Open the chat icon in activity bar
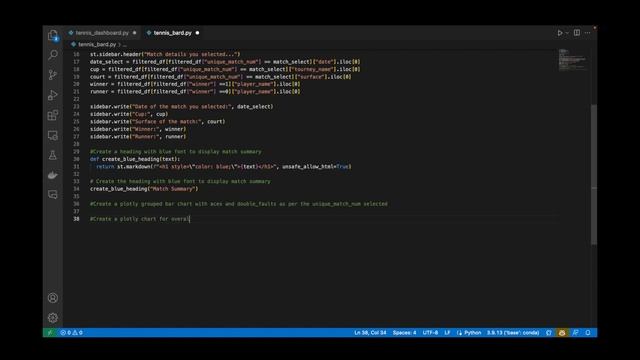 coord(53,195)
